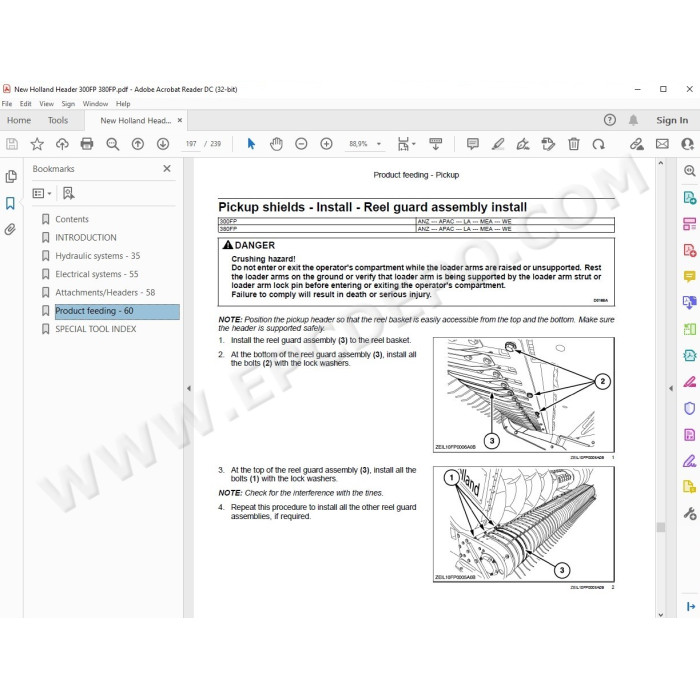
Task: Open the page thumbnails panel icon
Action: coord(11,176)
